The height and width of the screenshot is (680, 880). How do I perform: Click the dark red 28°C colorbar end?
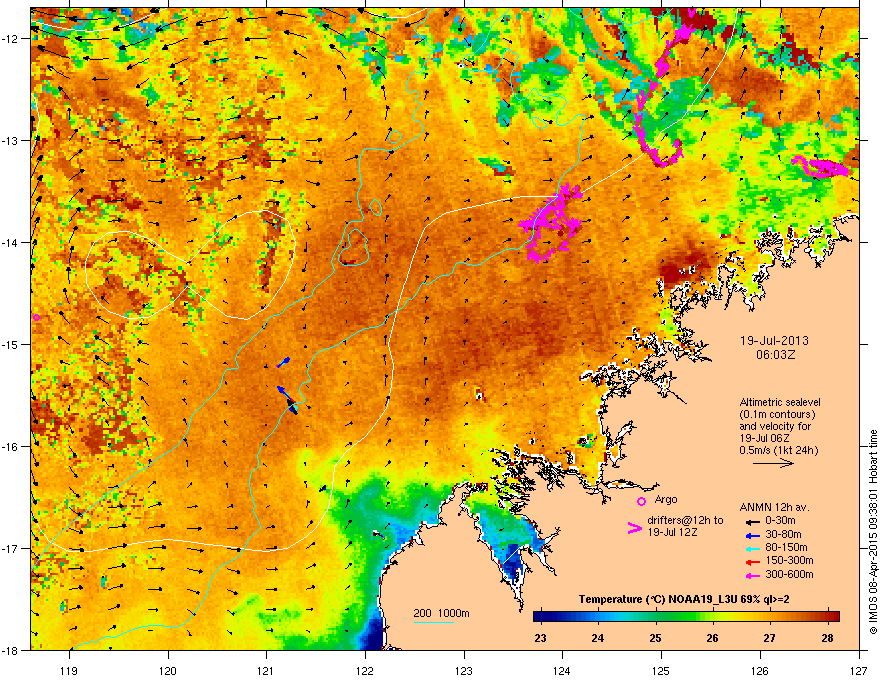pos(833,617)
